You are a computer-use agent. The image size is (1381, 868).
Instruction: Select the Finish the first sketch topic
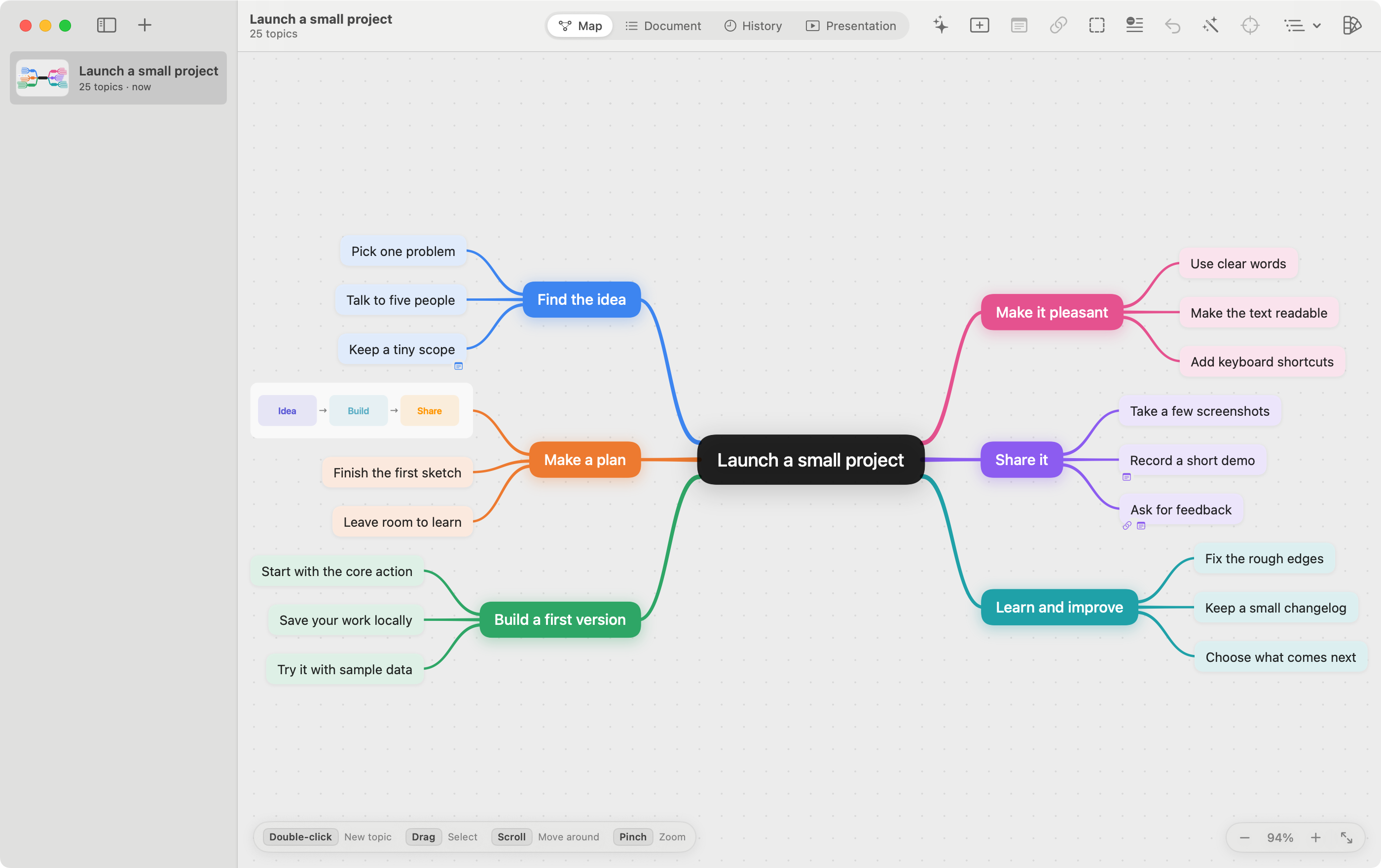pos(398,472)
